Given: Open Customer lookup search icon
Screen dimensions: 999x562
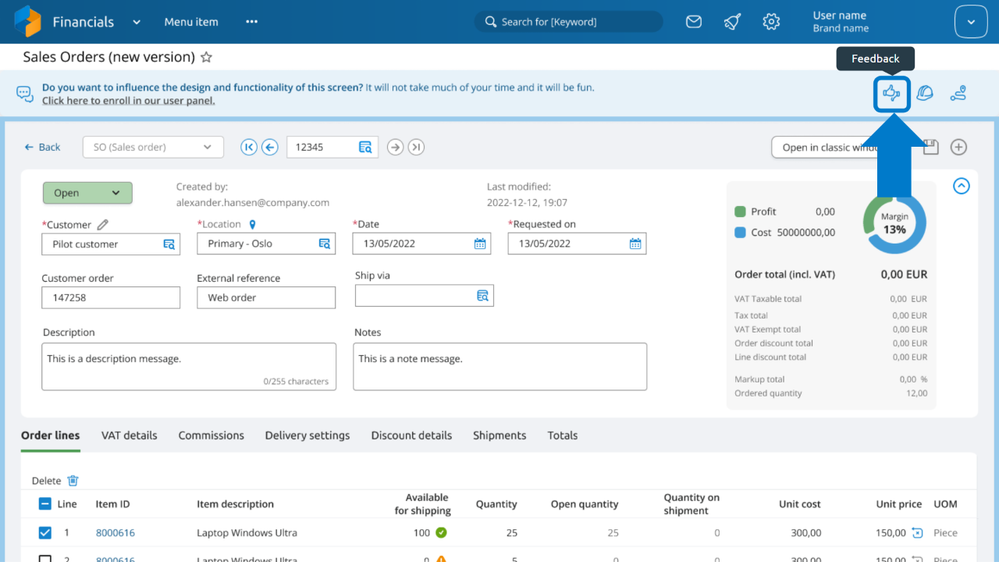Looking at the screenshot, I should [169, 244].
